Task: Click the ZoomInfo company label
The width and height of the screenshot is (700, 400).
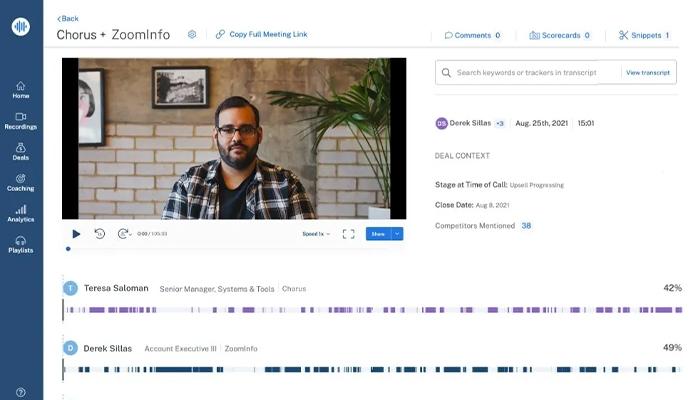Action: 241,349
